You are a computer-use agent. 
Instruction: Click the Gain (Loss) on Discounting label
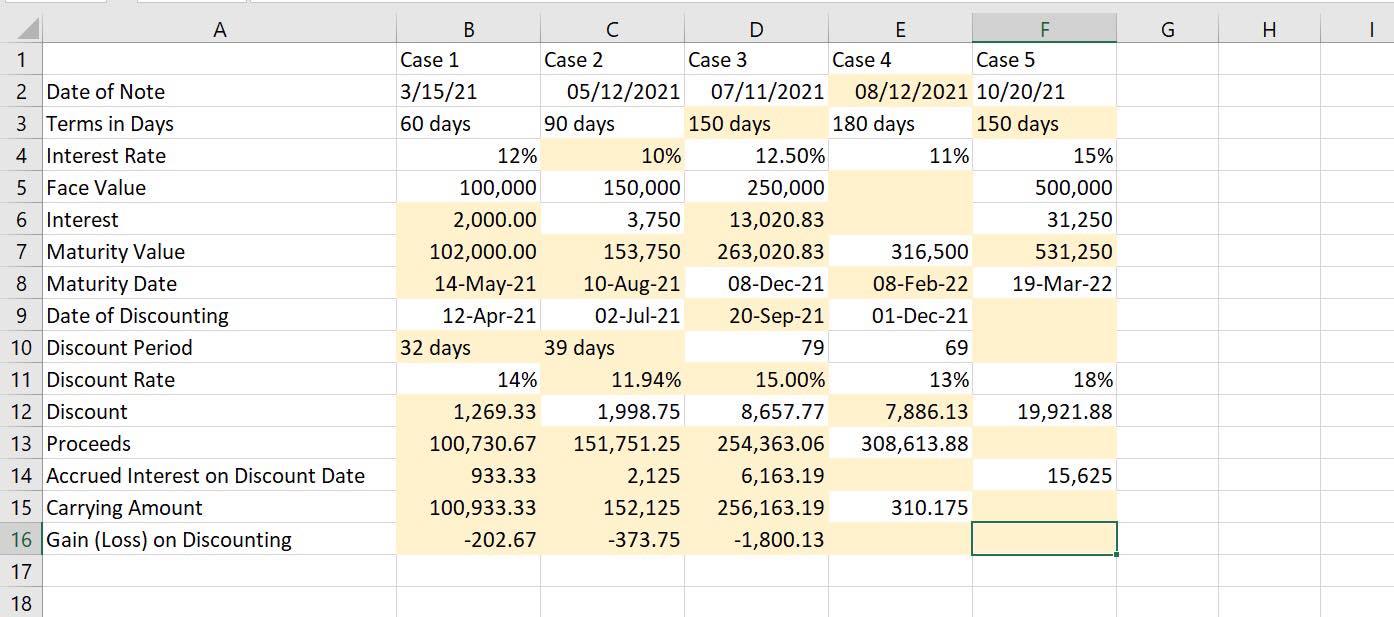tap(169, 540)
